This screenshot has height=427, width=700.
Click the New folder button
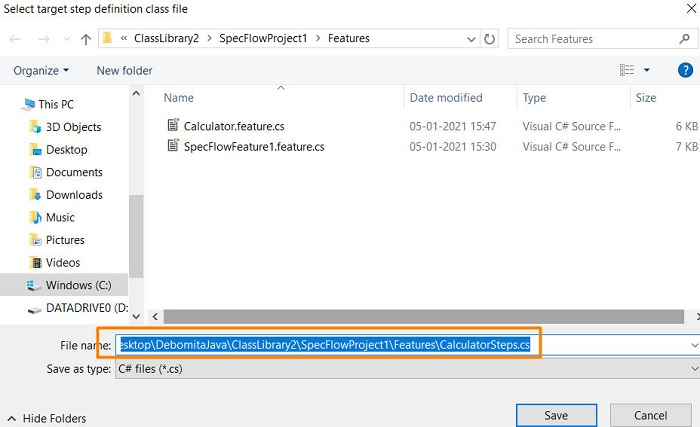pos(124,70)
